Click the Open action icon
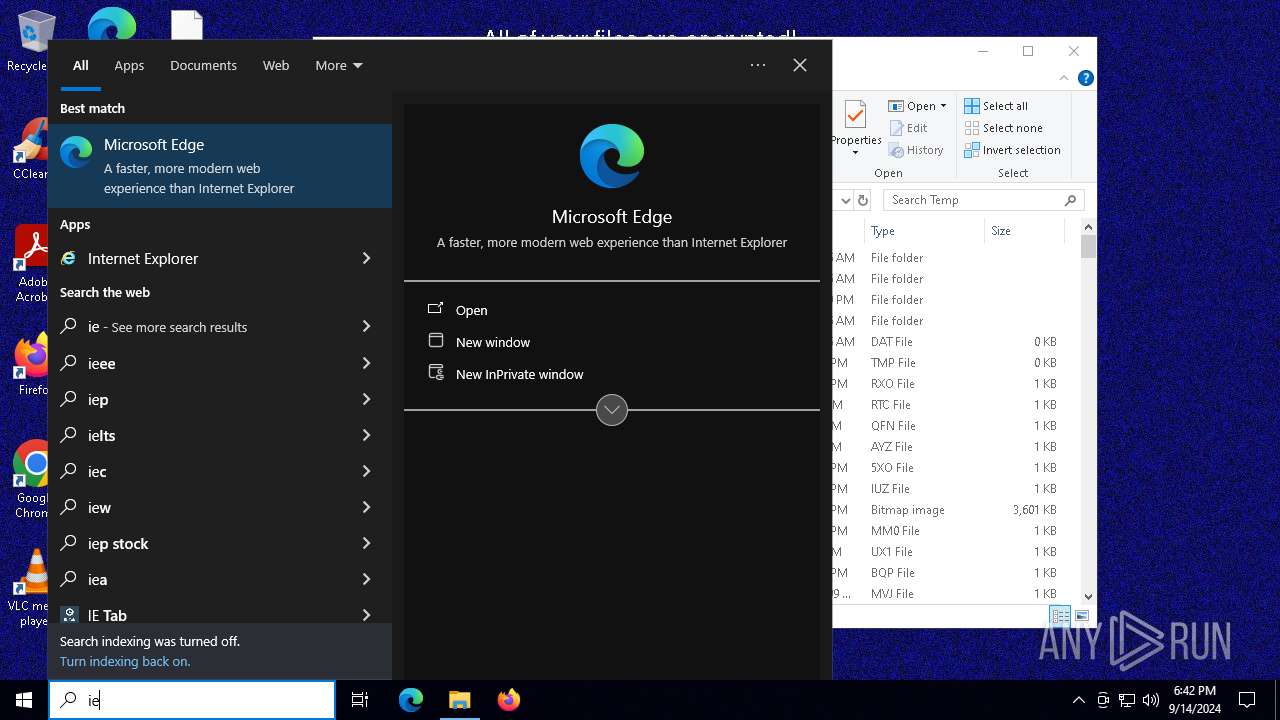Image resolution: width=1280 pixels, height=720 pixels. pos(436,309)
